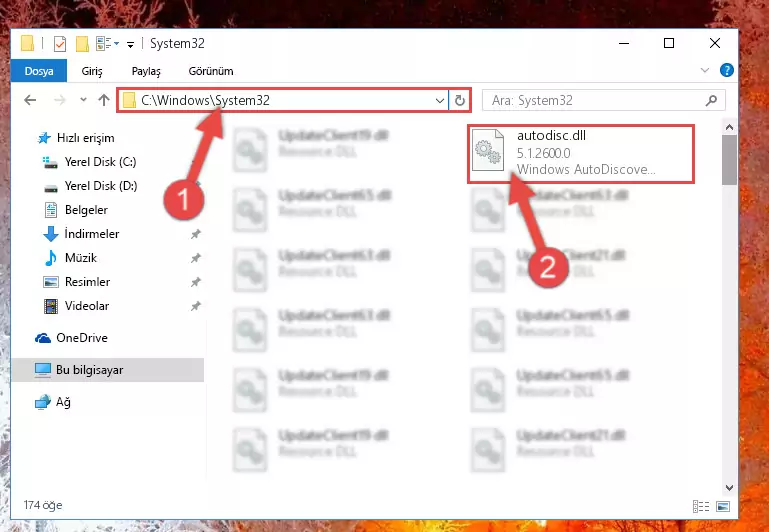The width and height of the screenshot is (769, 532).
Task: Expand the address bar history dropdown
Action: 440,101
